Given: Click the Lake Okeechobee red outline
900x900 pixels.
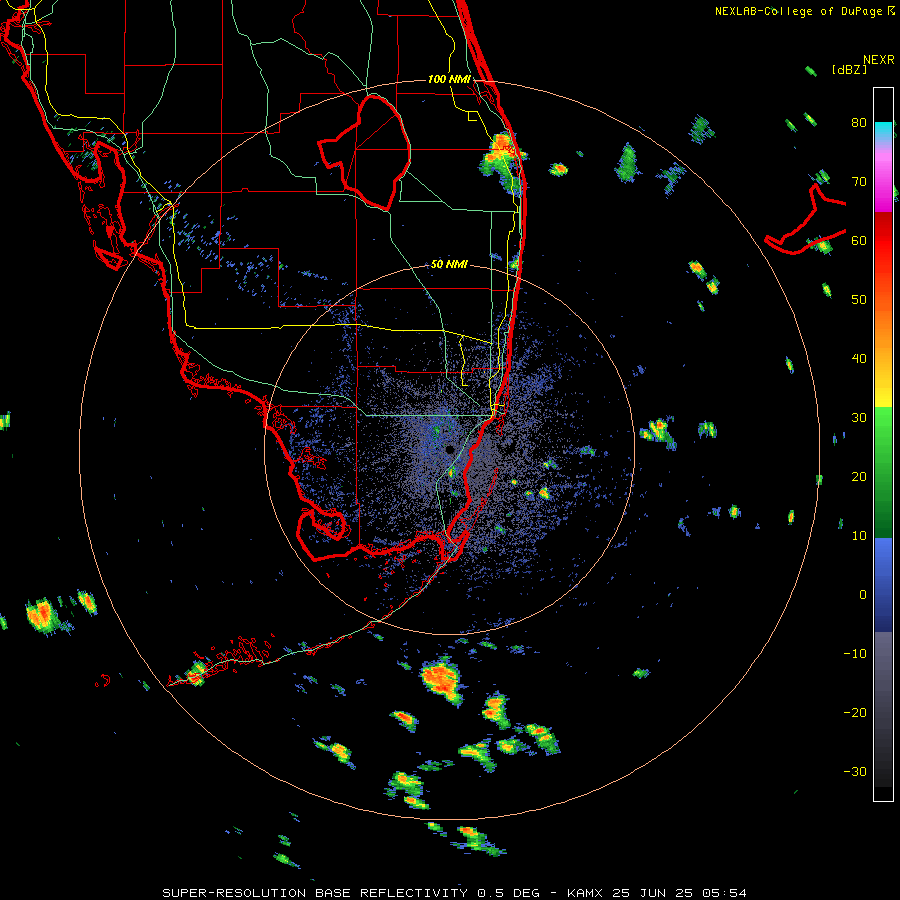Looking at the screenshot, I should click(364, 153).
